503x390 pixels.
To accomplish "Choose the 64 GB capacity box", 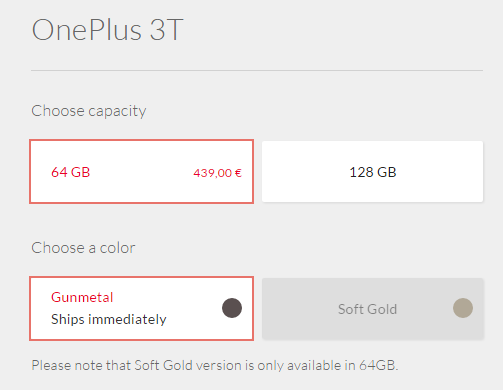I will click(142, 172).
